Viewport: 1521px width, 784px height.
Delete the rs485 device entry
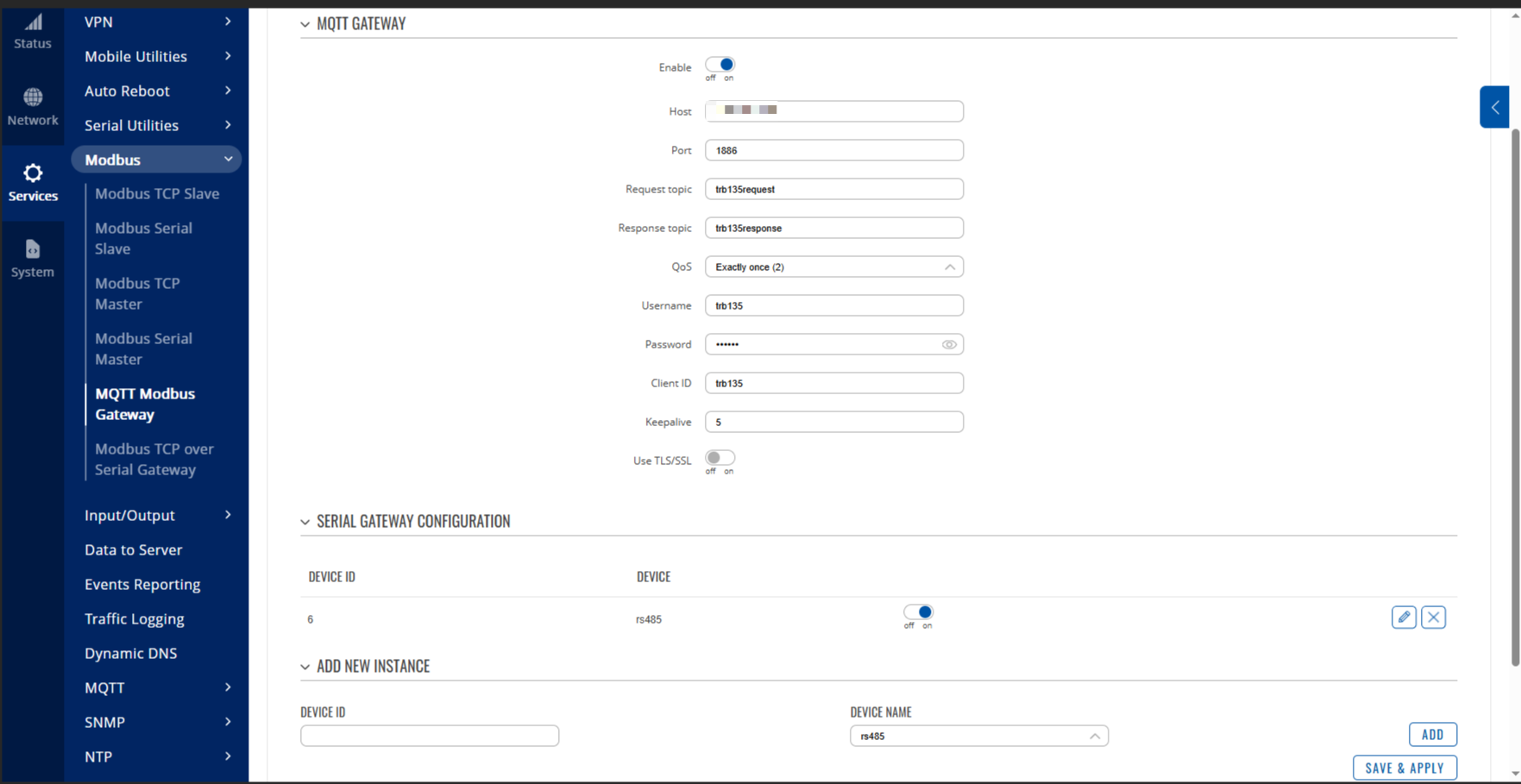1433,618
